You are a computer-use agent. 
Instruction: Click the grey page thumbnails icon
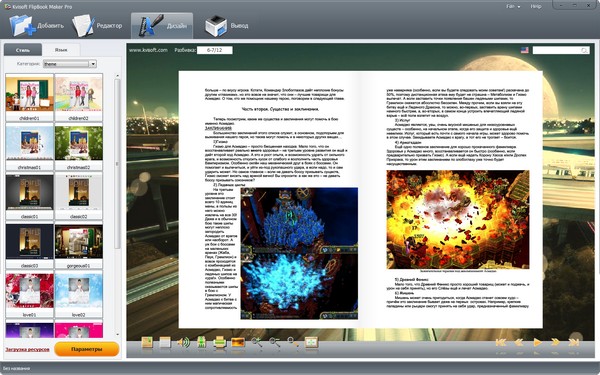click(x=165, y=342)
